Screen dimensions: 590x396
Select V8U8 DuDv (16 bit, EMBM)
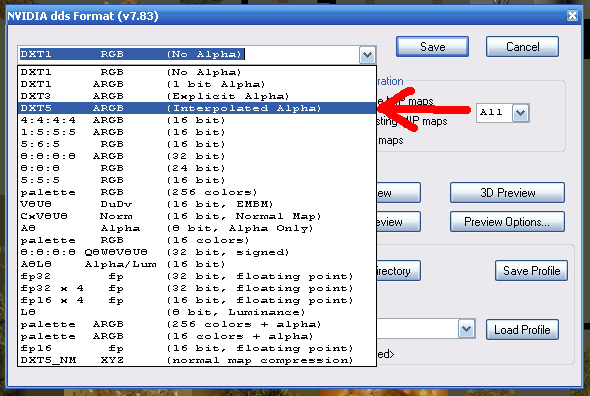click(x=197, y=204)
